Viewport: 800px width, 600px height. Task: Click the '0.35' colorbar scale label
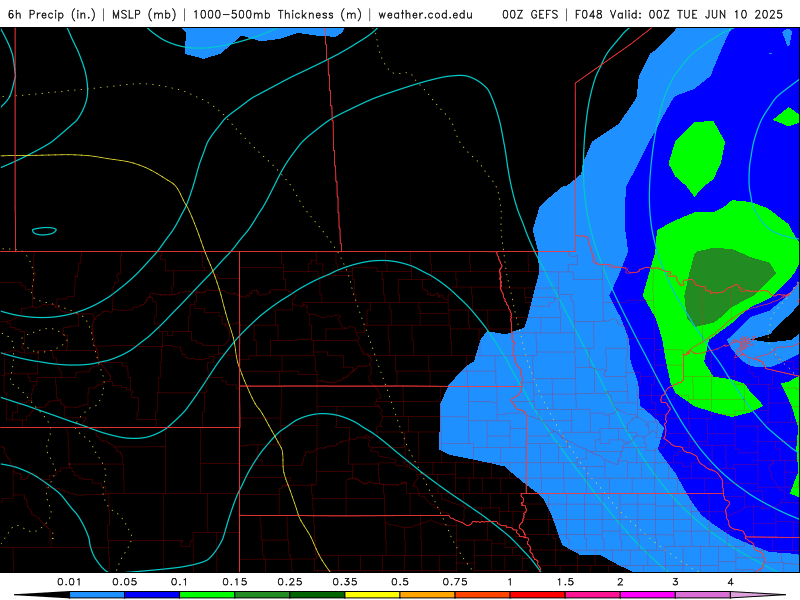[x=345, y=582]
